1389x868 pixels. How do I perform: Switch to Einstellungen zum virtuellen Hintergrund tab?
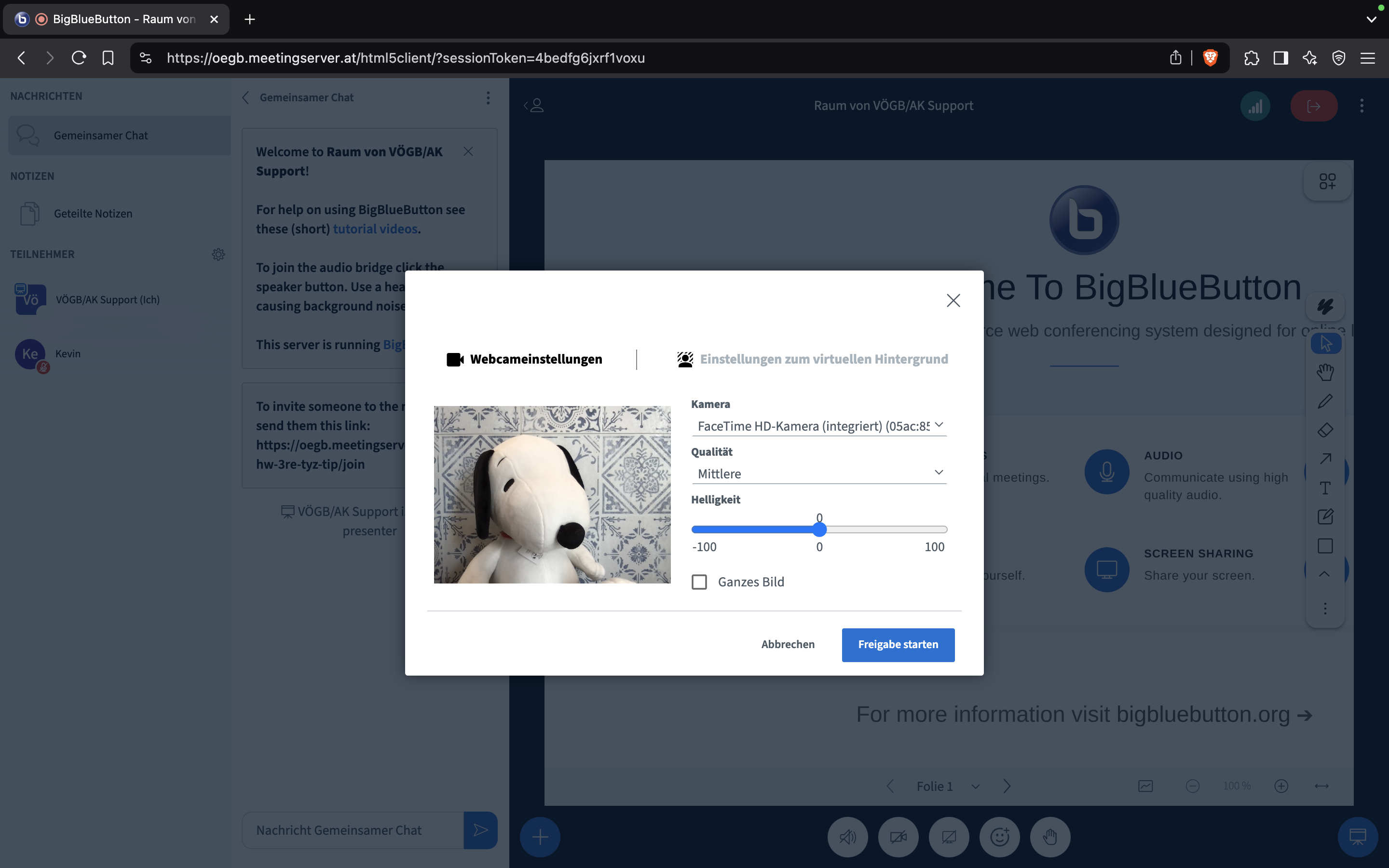812,359
